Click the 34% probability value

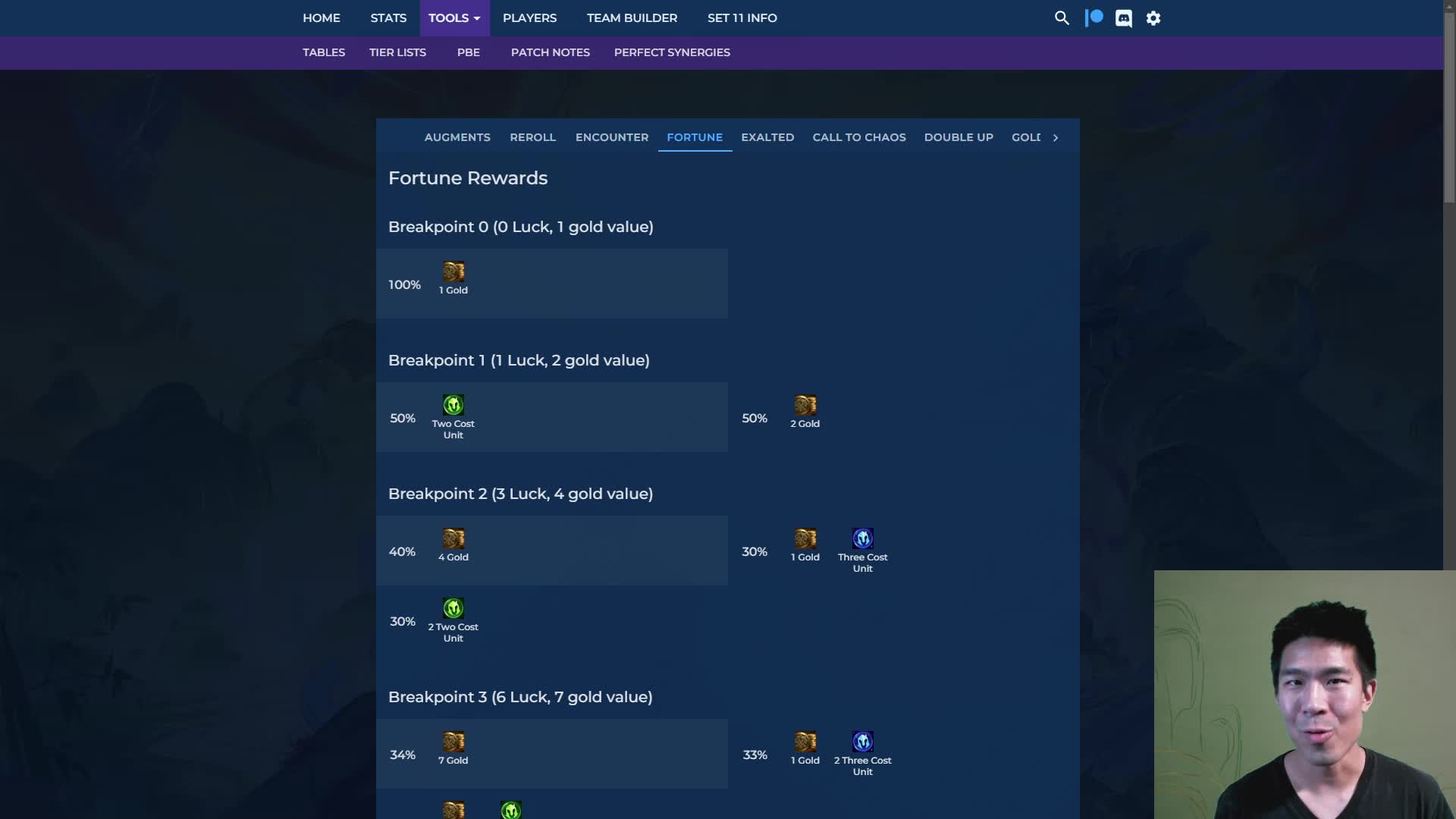(x=403, y=755)
